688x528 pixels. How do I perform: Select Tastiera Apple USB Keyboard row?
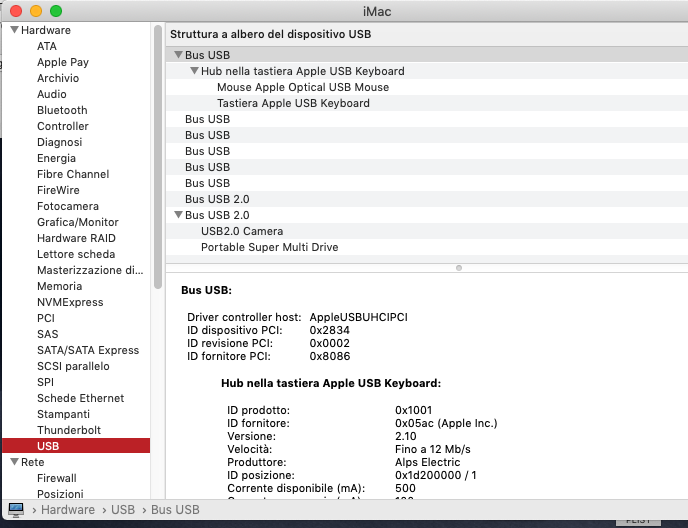click(426, 103)
